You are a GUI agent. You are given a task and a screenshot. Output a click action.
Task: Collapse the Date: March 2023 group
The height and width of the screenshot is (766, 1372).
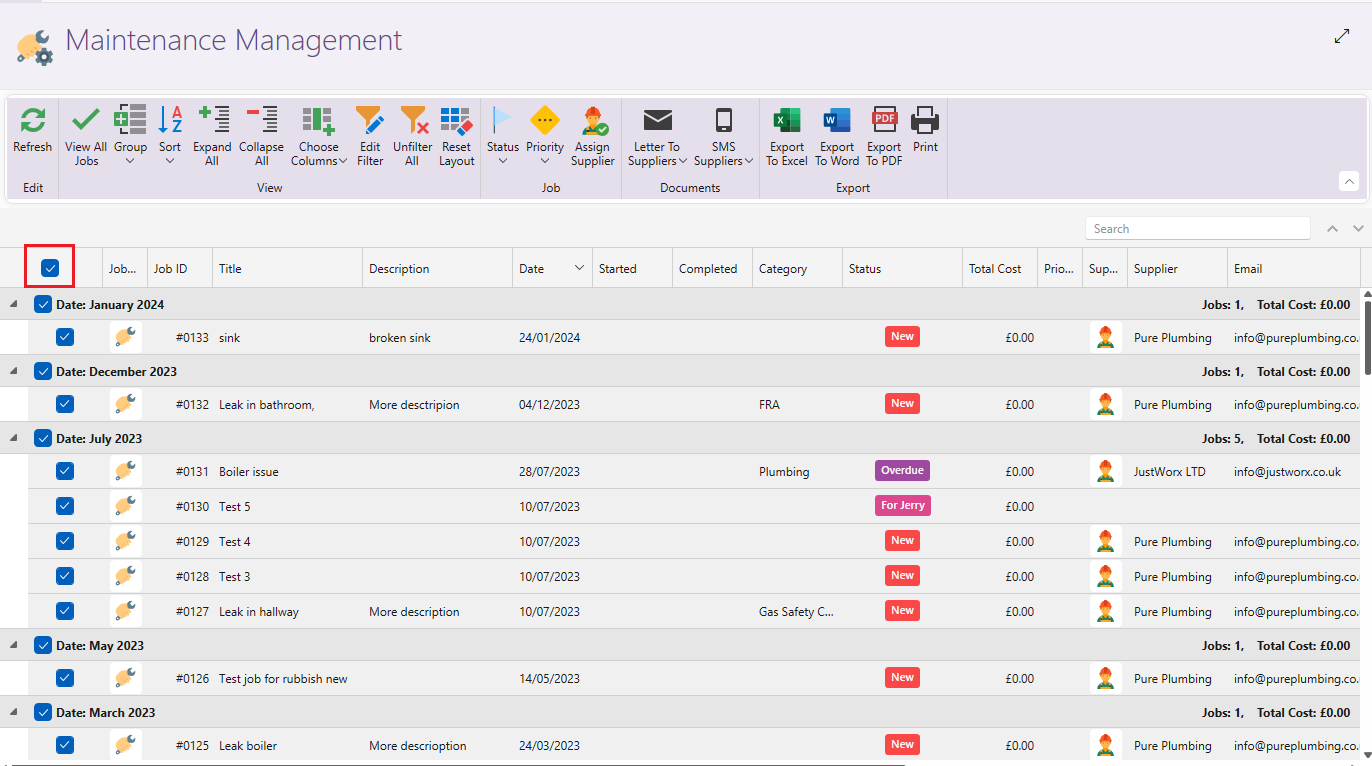[14, 712]
